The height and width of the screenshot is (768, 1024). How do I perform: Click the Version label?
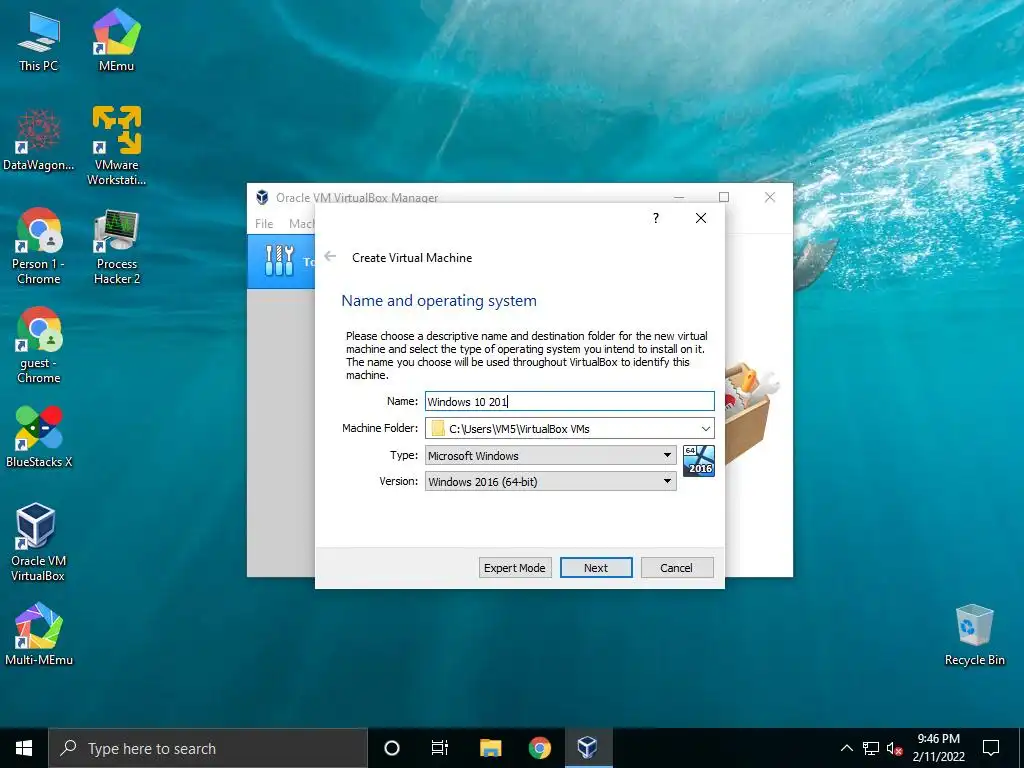coord(398,481)
